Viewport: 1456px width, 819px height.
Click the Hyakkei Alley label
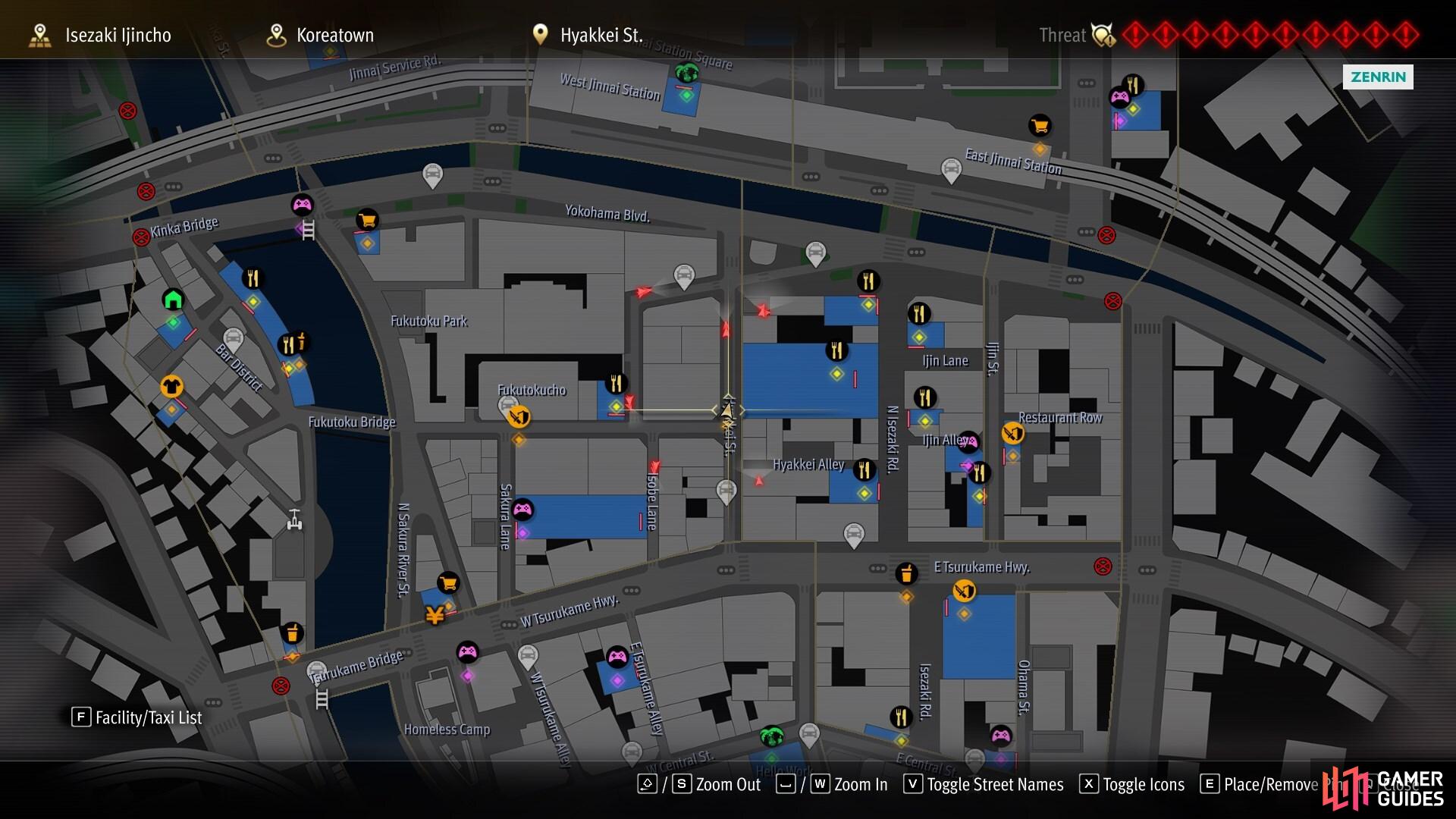click(x=808, y=464)
